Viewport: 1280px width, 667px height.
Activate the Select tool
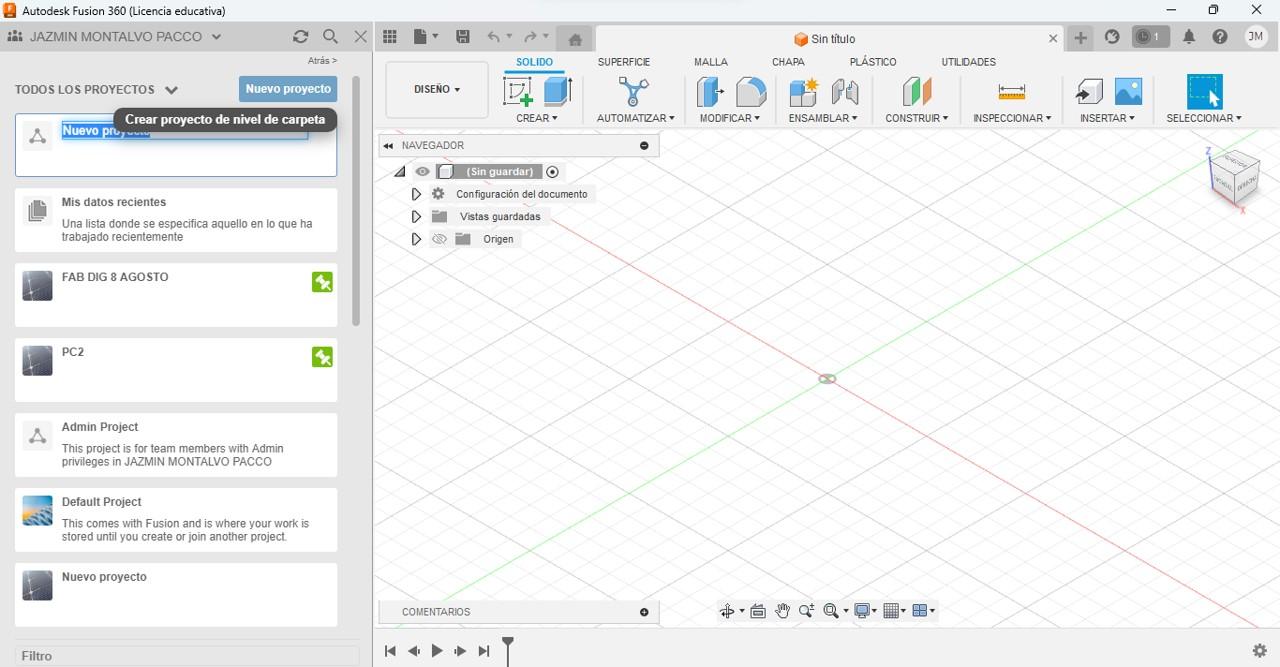pos(1204,92)
